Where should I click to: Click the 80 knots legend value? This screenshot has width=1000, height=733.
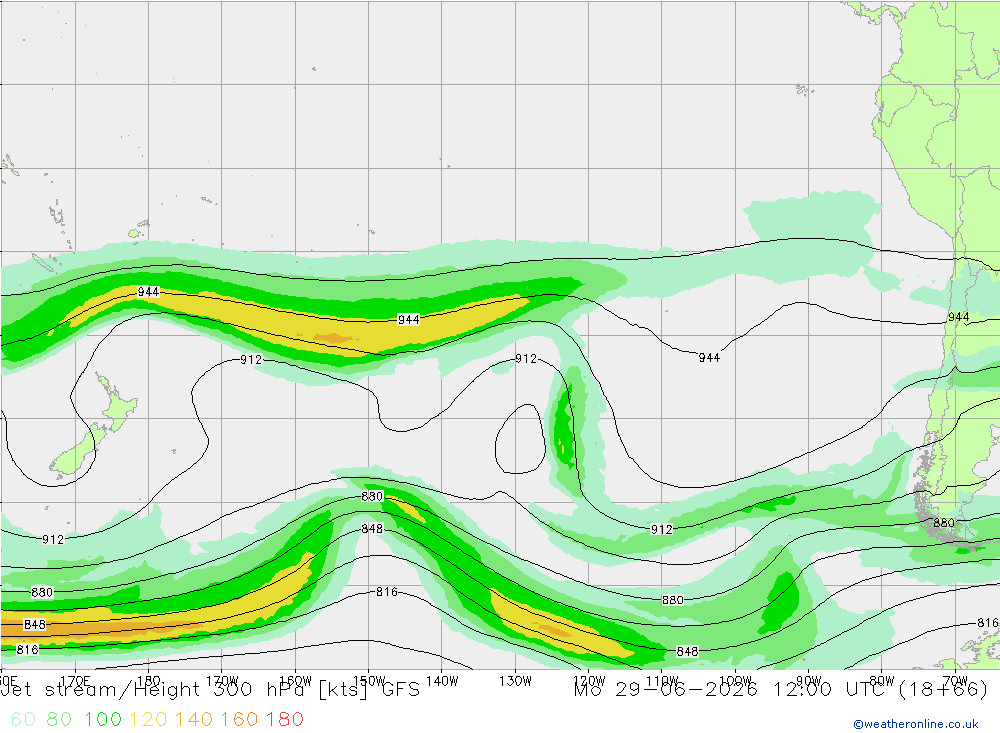coord(59,720)
